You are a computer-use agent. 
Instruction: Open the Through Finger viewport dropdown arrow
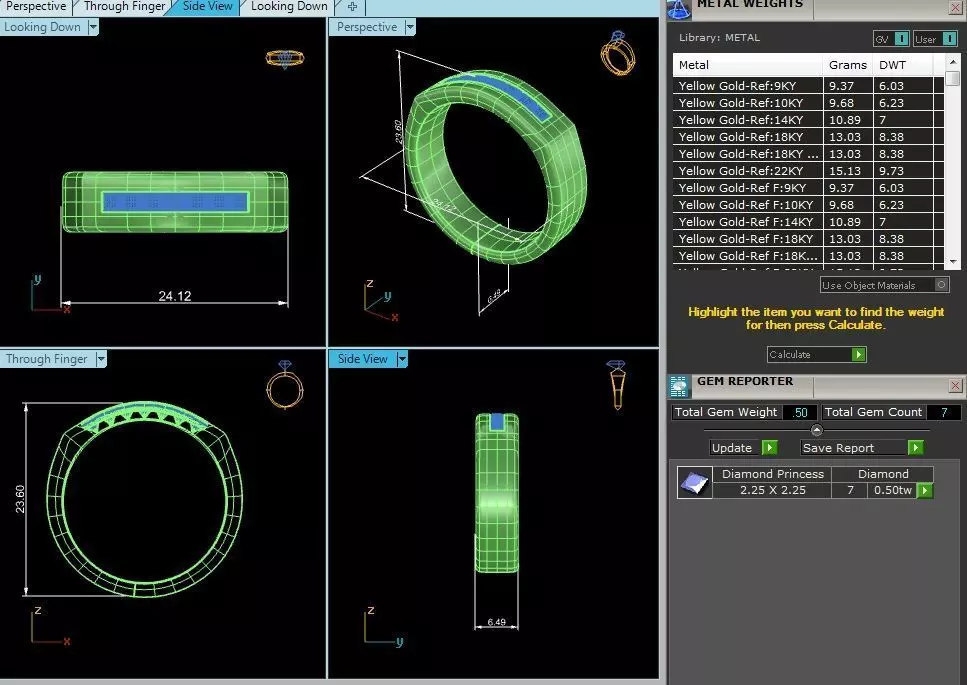(x=101, y=359)
